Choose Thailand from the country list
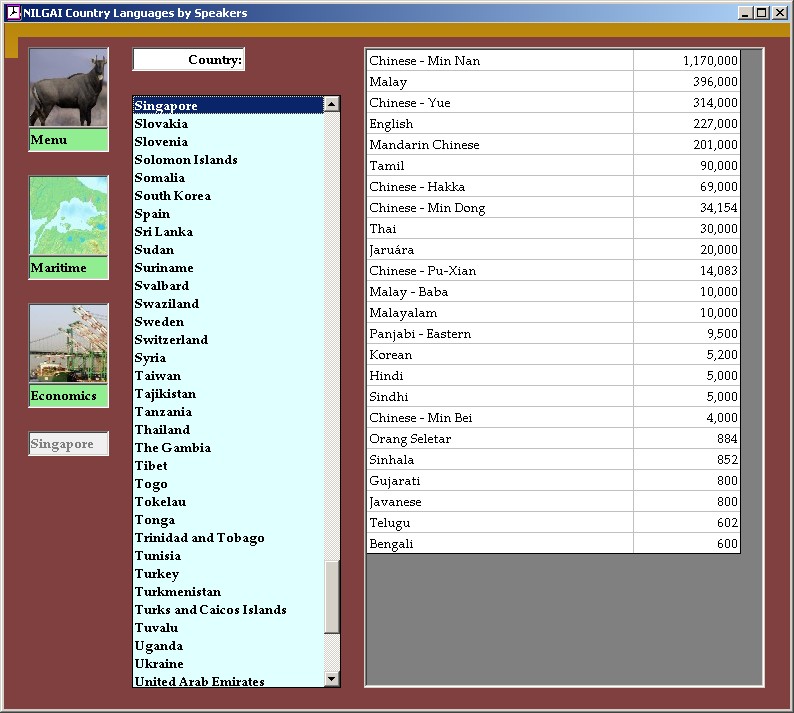Image resolution: width=794 pixels, height=713 pixels. tap(162, 430)
